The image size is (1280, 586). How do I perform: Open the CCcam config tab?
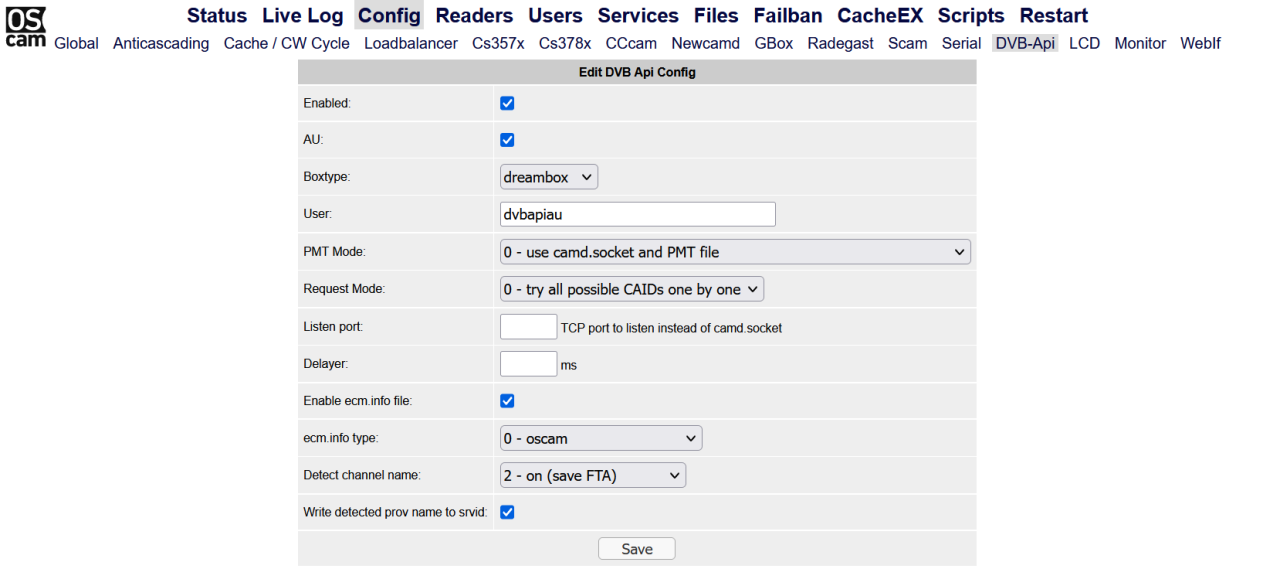tap(631, 43)
